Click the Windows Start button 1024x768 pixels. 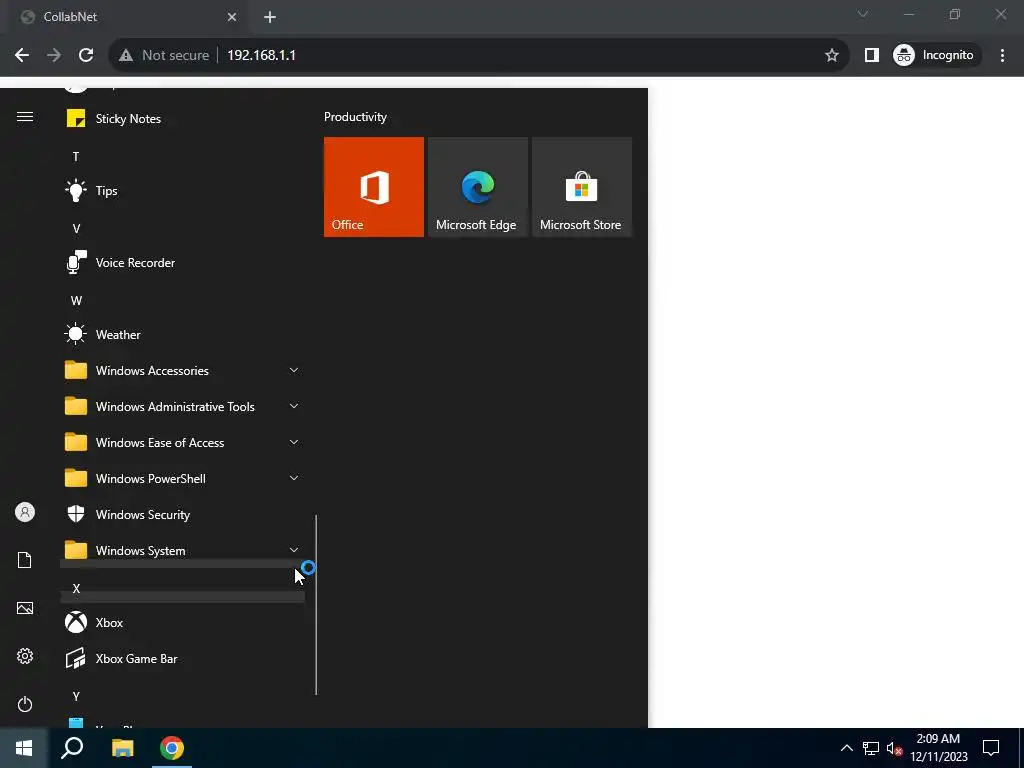[24, 748]
